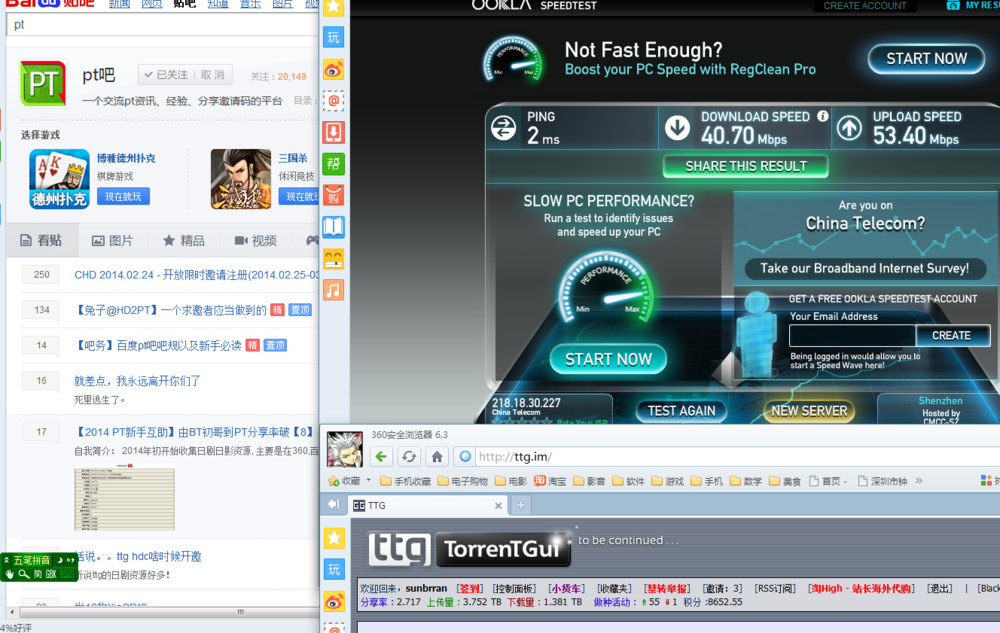This screenshot has height=633, width=1000.
Task: Click the magnifier in the 五笔拼音 IME bar
Action: [24, 574]
